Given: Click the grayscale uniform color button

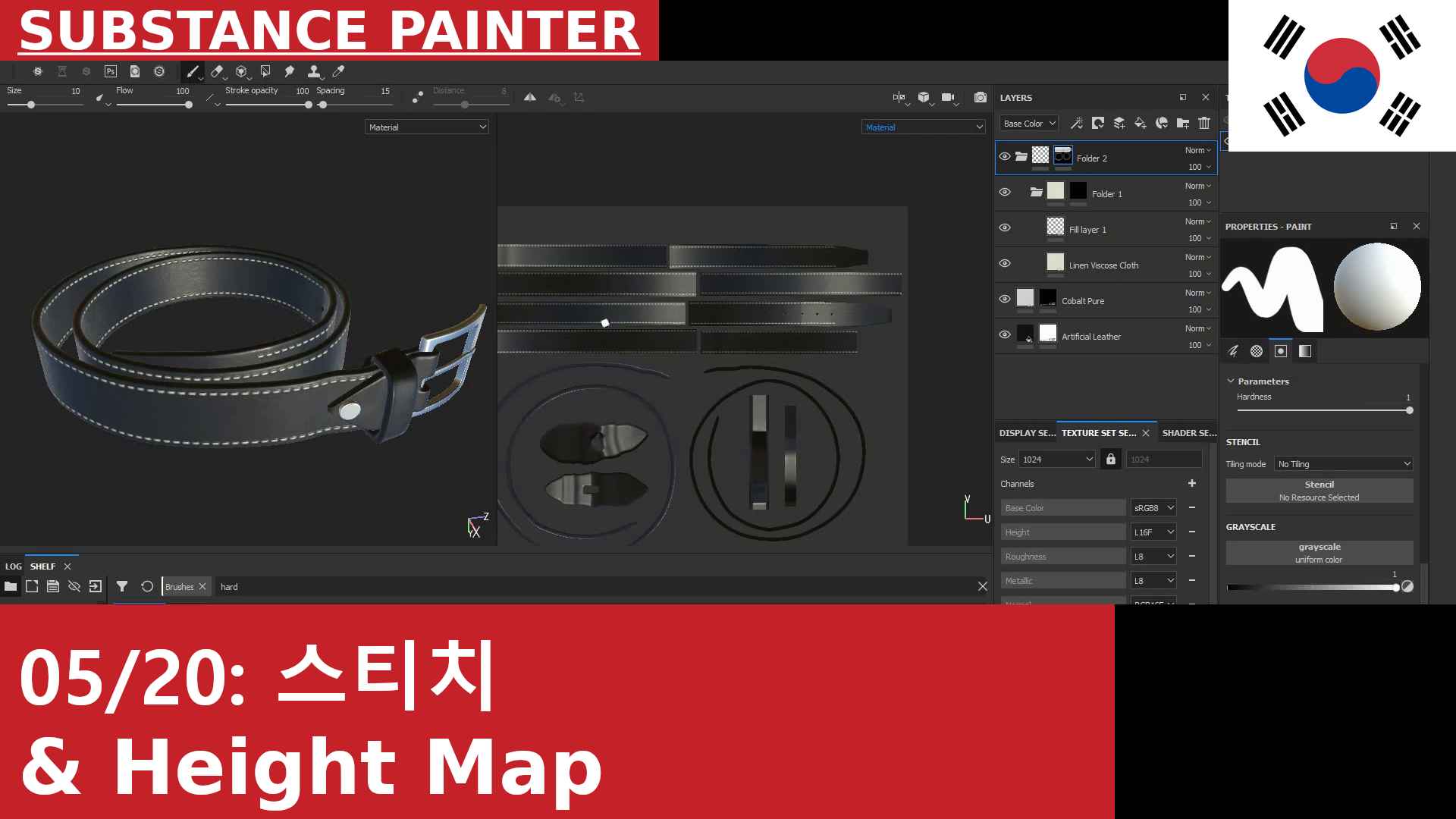Looking at the screenshot, I should (x=1319, y=553).
